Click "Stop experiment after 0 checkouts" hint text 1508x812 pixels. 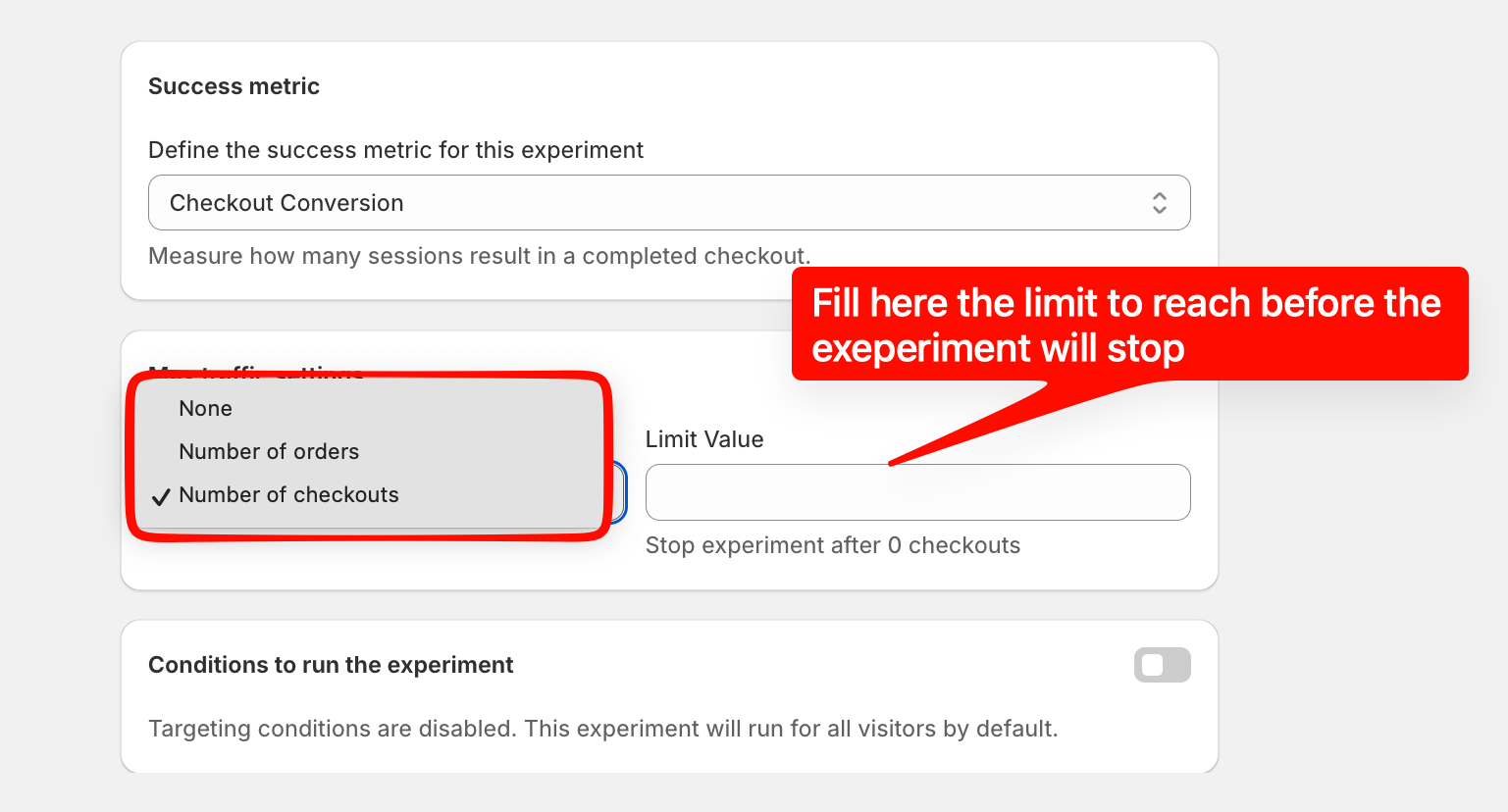pos(832,545)
